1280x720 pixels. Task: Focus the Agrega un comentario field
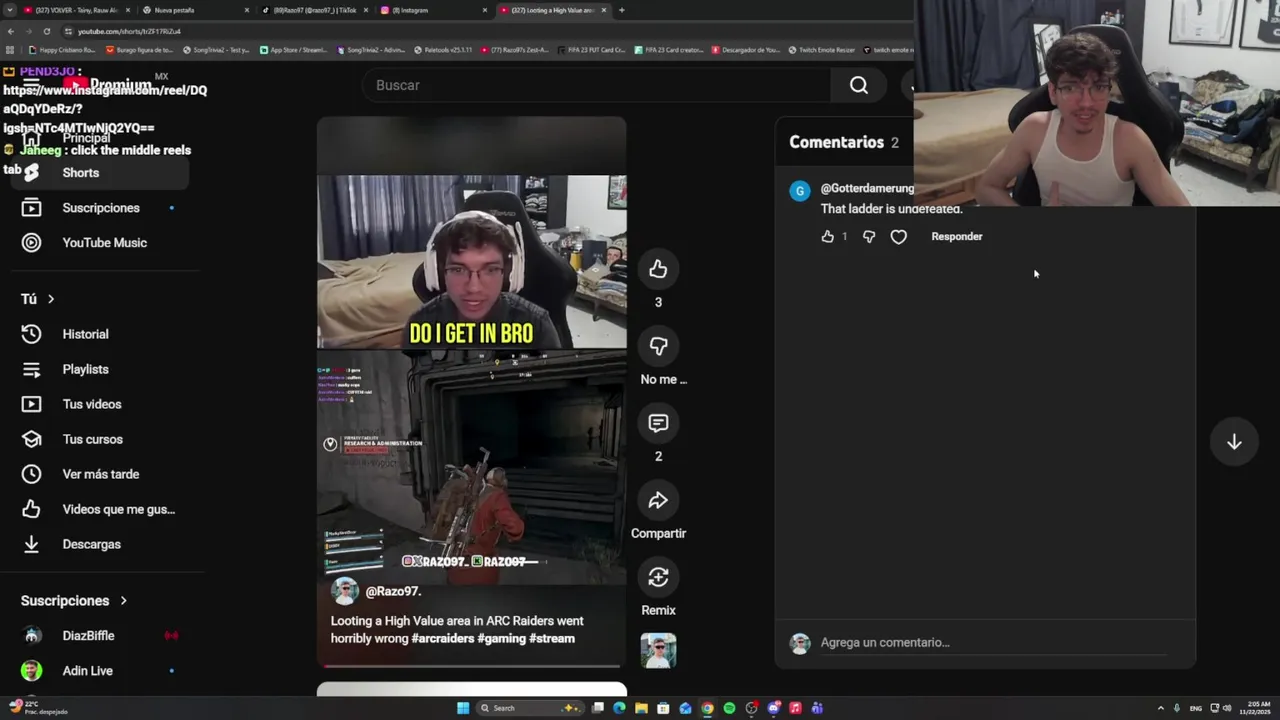(993, 642)
